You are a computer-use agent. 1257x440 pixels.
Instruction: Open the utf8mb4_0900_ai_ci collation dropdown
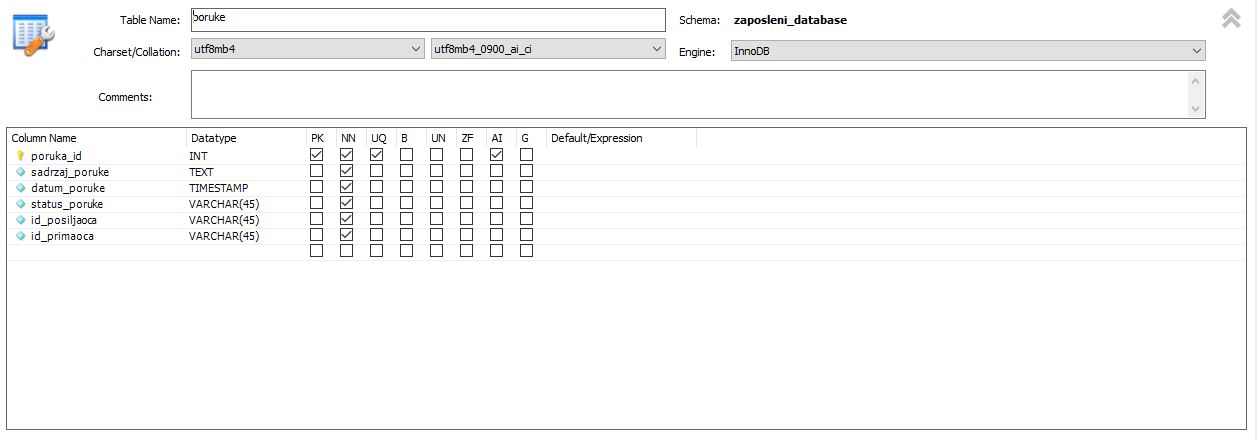[548, 49]
